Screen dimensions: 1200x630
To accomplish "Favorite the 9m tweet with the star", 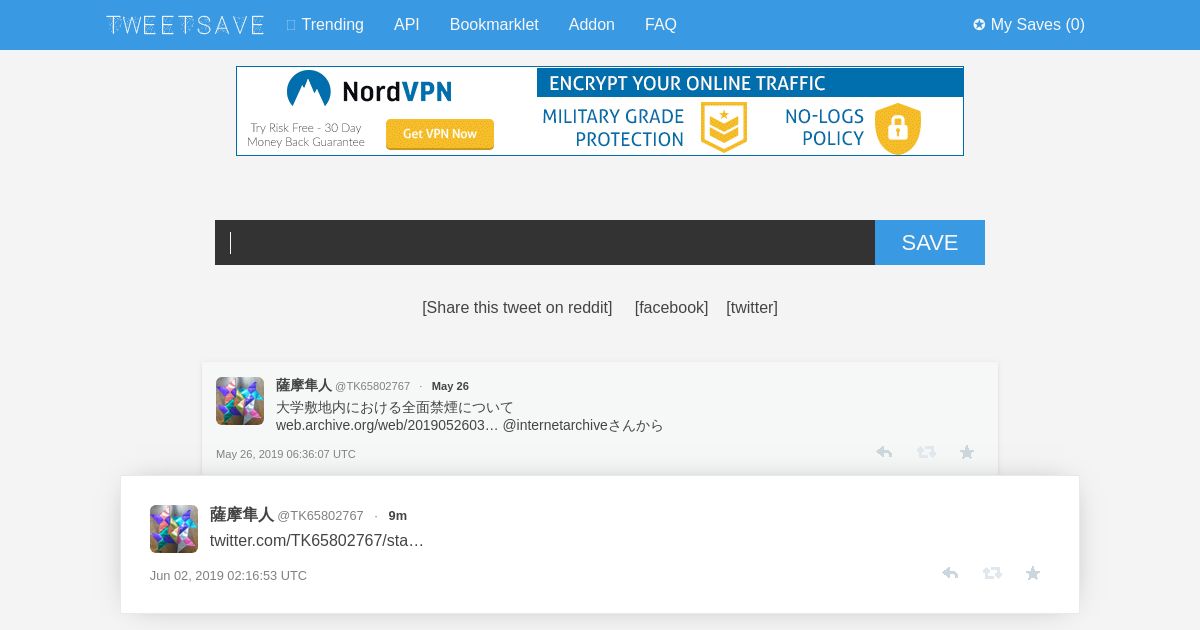I will tap(1033, 573).
